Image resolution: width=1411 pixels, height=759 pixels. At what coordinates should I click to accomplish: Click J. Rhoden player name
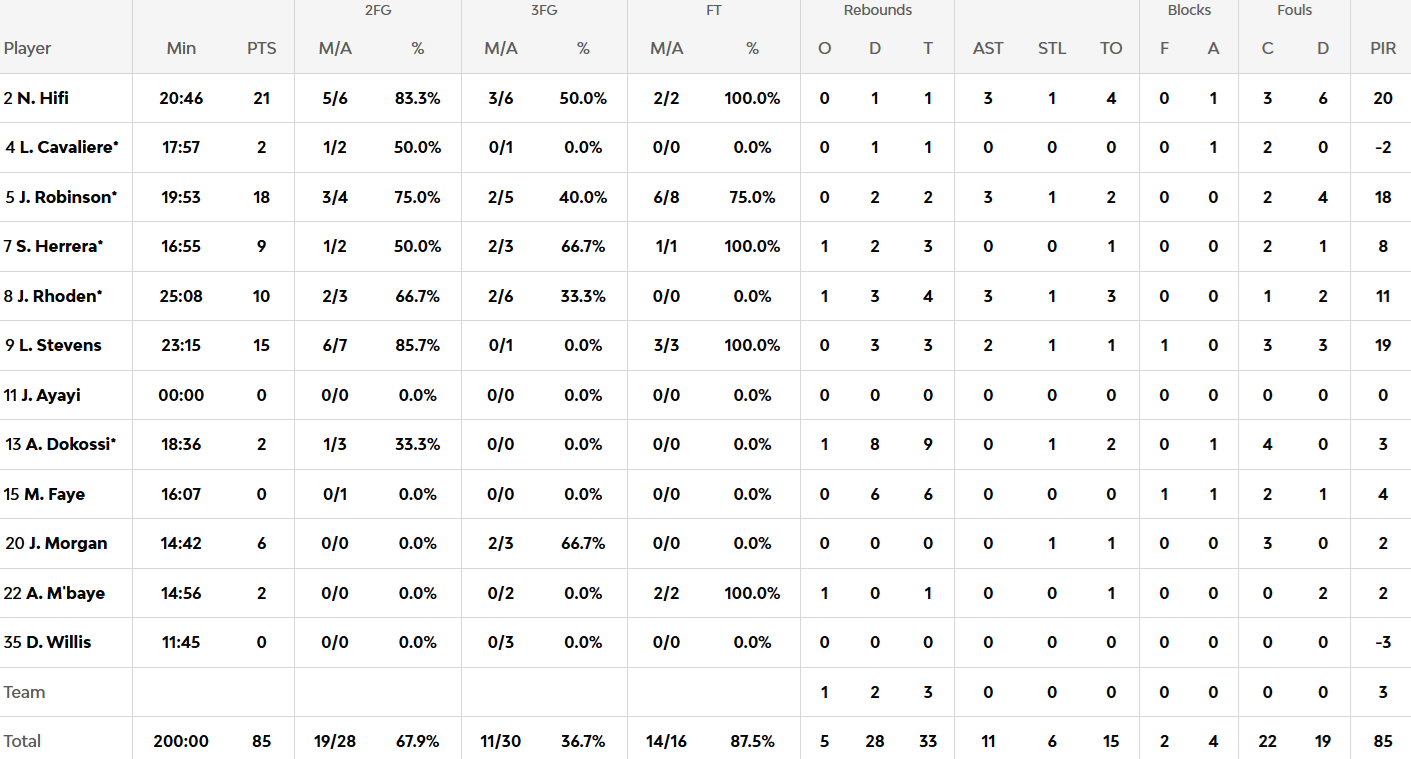60,296
